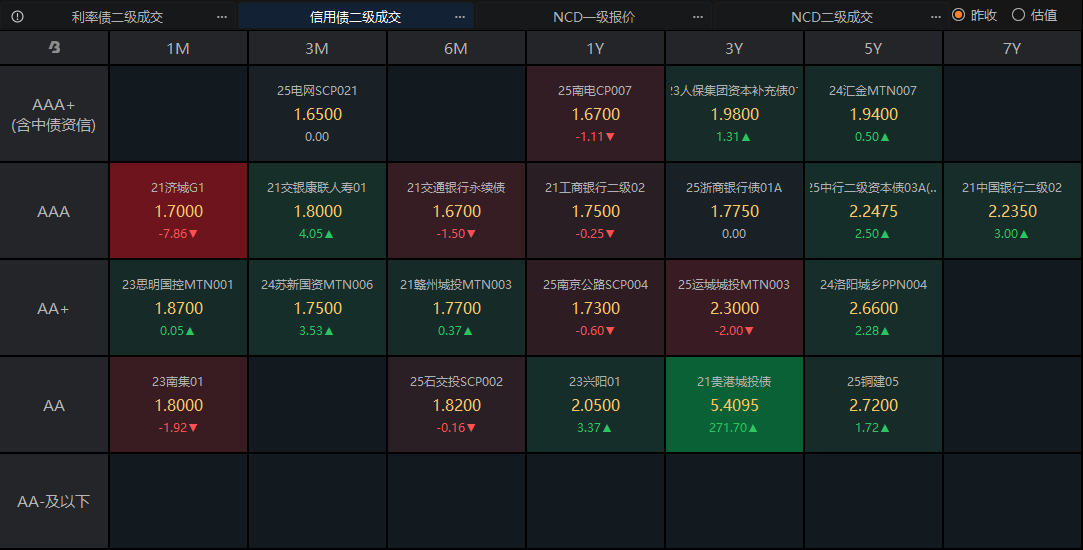This screenshot has width=1083, height=550.
Task: Click the 24洛阳城乡PPN004 cell
Action: click(x=873, y=308)
